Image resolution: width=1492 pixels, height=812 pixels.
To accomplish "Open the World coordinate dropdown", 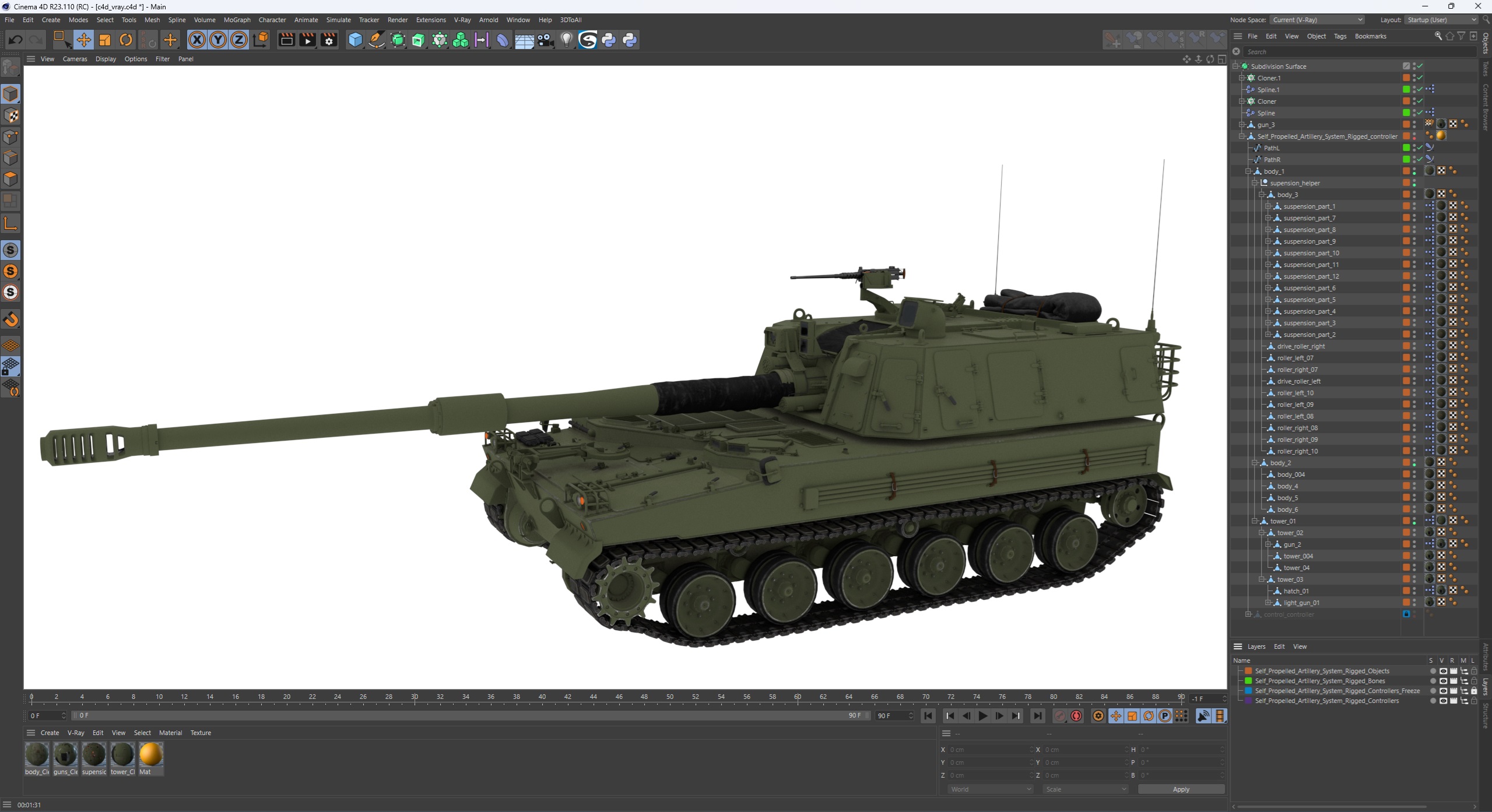I will (x=989, y=789).
